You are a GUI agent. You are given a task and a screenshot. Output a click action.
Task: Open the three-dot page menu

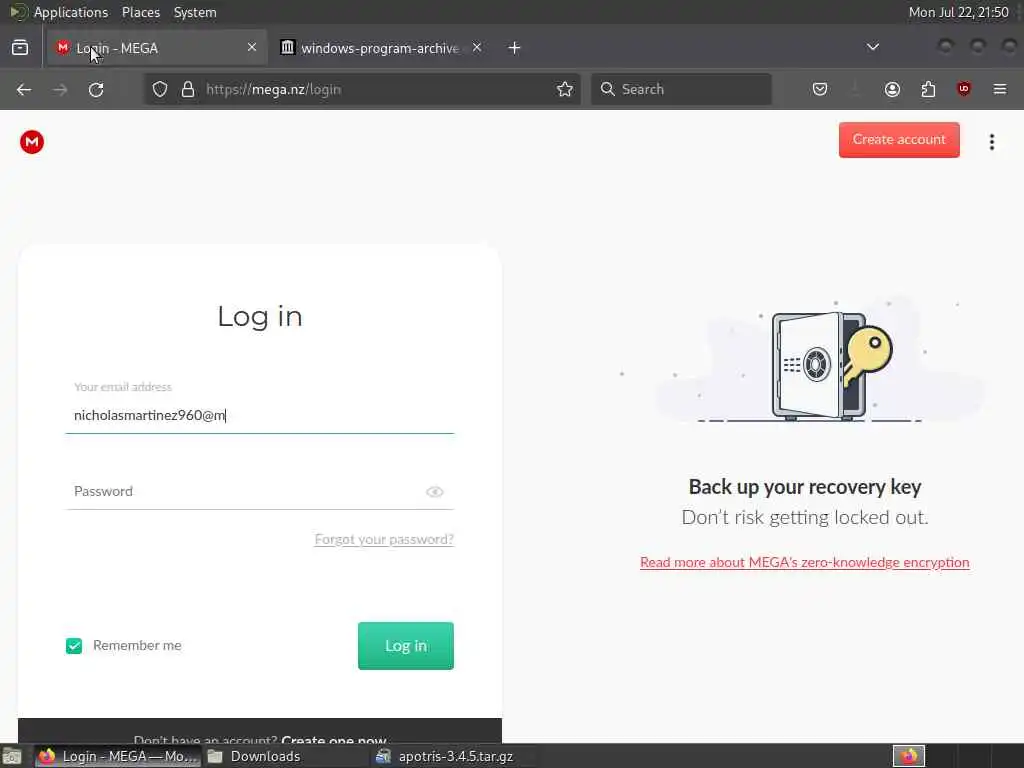pyautogui.click(x=991, y=142)
